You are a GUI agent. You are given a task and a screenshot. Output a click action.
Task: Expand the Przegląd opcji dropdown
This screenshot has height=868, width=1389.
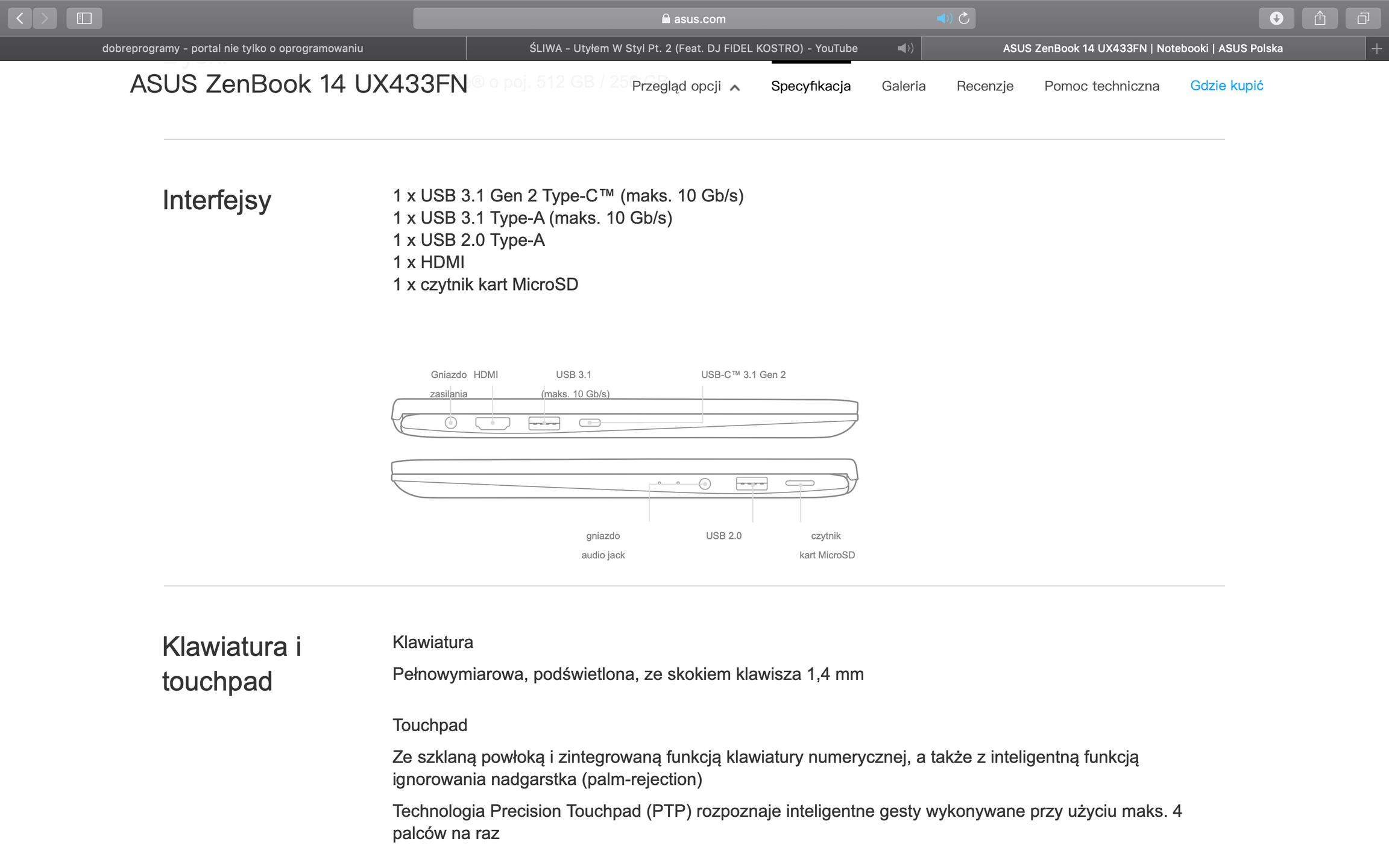(685, 86)
